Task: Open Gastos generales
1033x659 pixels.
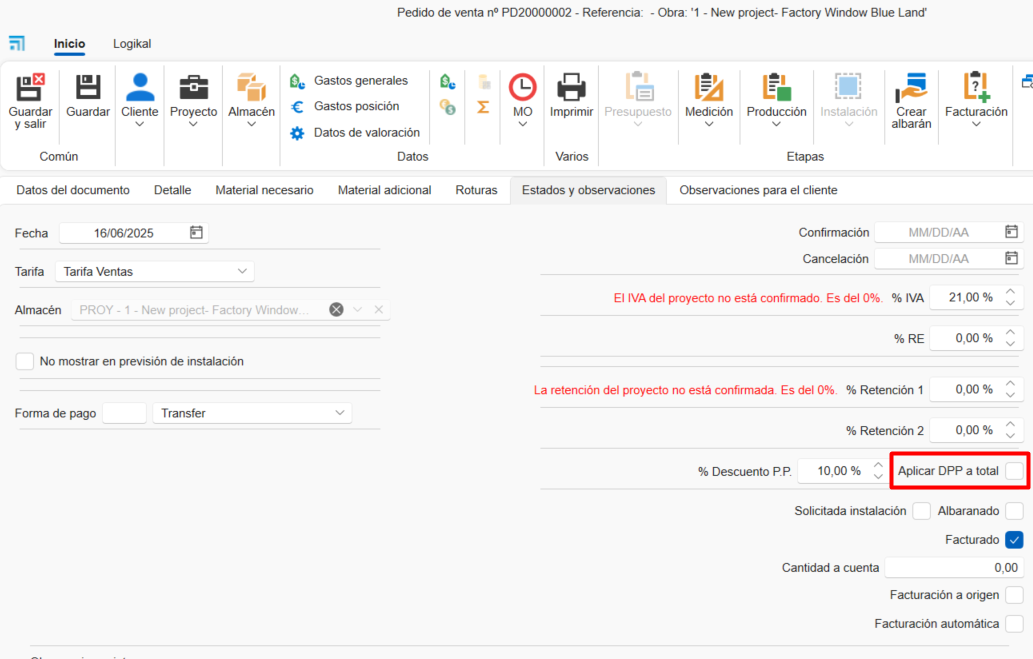Action: click(x=349, y=81)
